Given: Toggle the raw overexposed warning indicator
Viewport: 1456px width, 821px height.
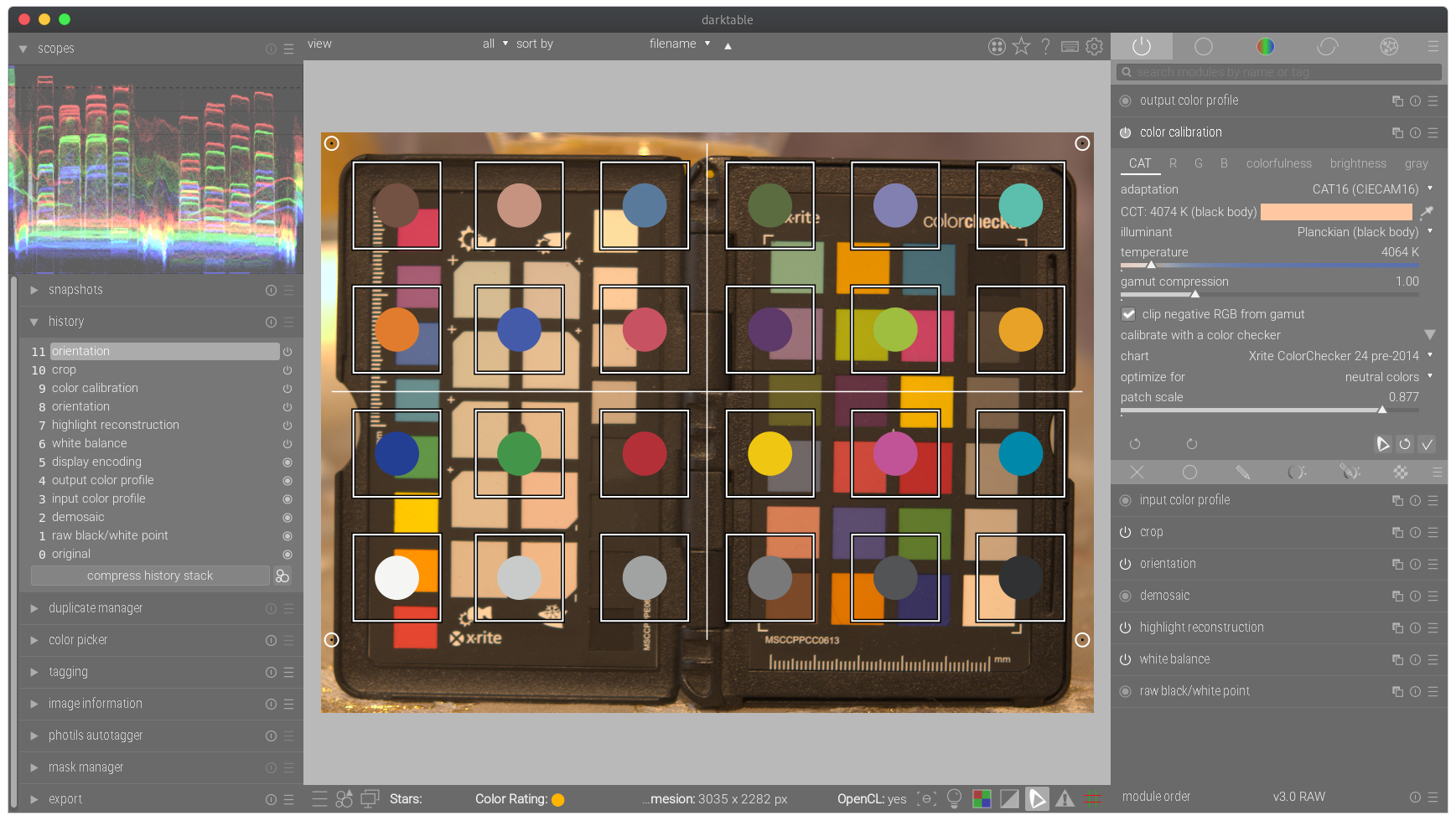Looking at the screenshot, I should 982,798.
